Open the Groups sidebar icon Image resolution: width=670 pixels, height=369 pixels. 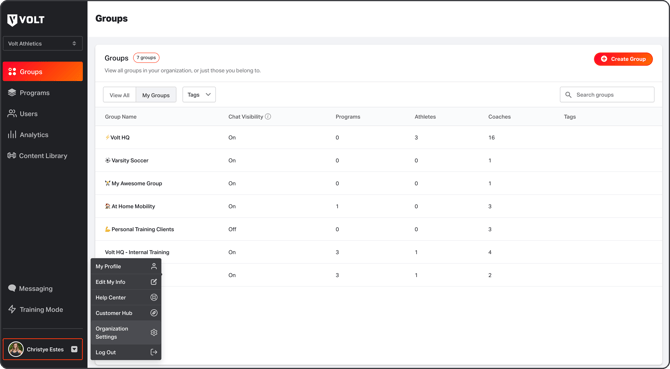pyautogui.click(x=12, y=72)
